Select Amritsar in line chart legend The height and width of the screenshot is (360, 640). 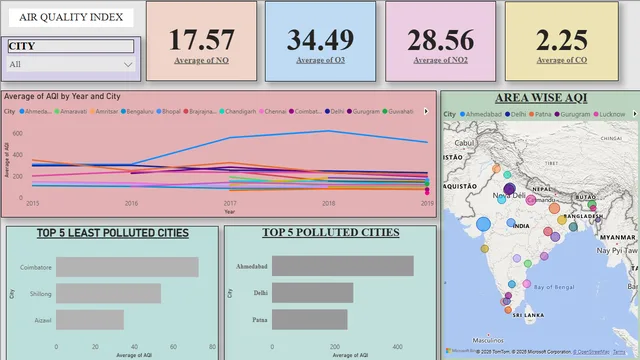(x=104, y=111)
